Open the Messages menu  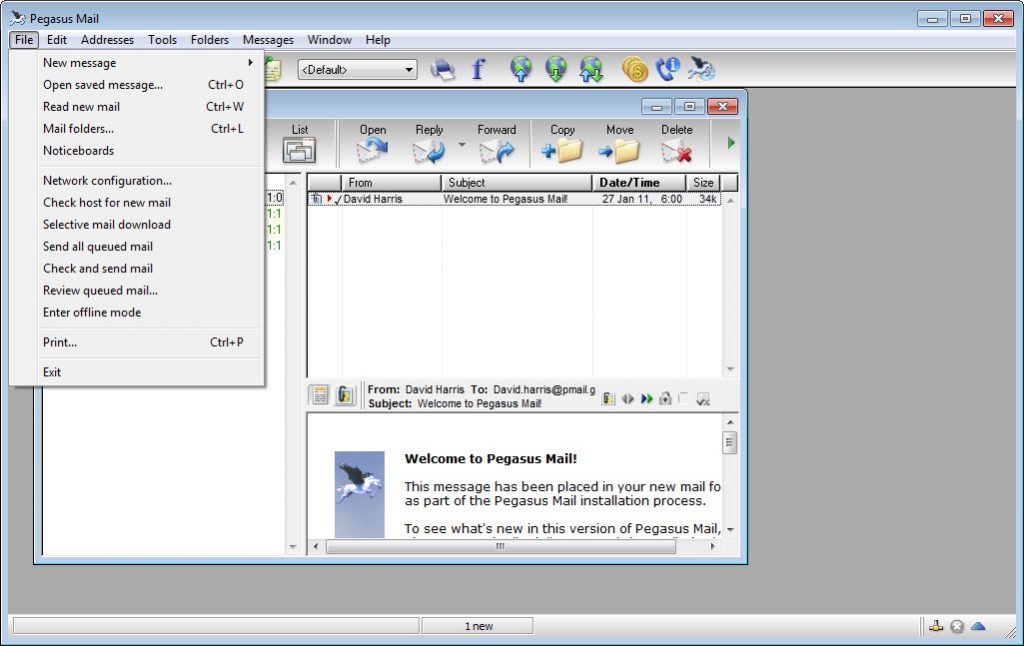click(x=268, y=40)
